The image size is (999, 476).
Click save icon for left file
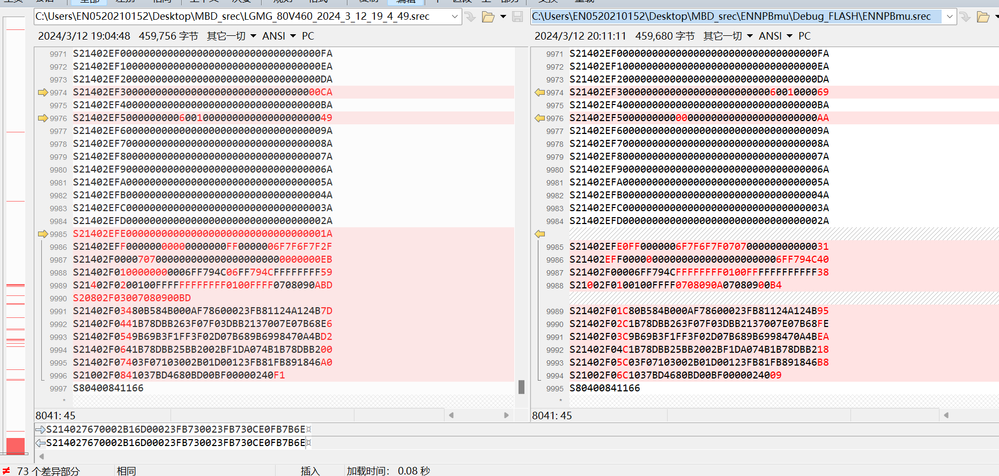(518, 17)
